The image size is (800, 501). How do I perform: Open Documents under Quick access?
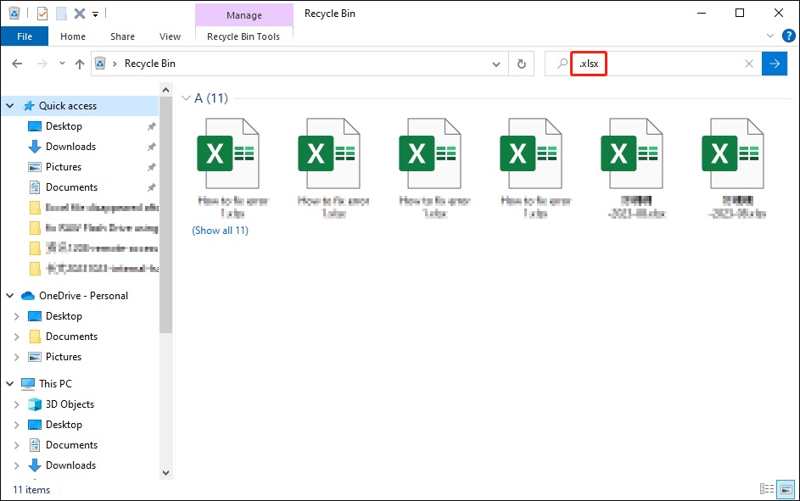[71, 187]
